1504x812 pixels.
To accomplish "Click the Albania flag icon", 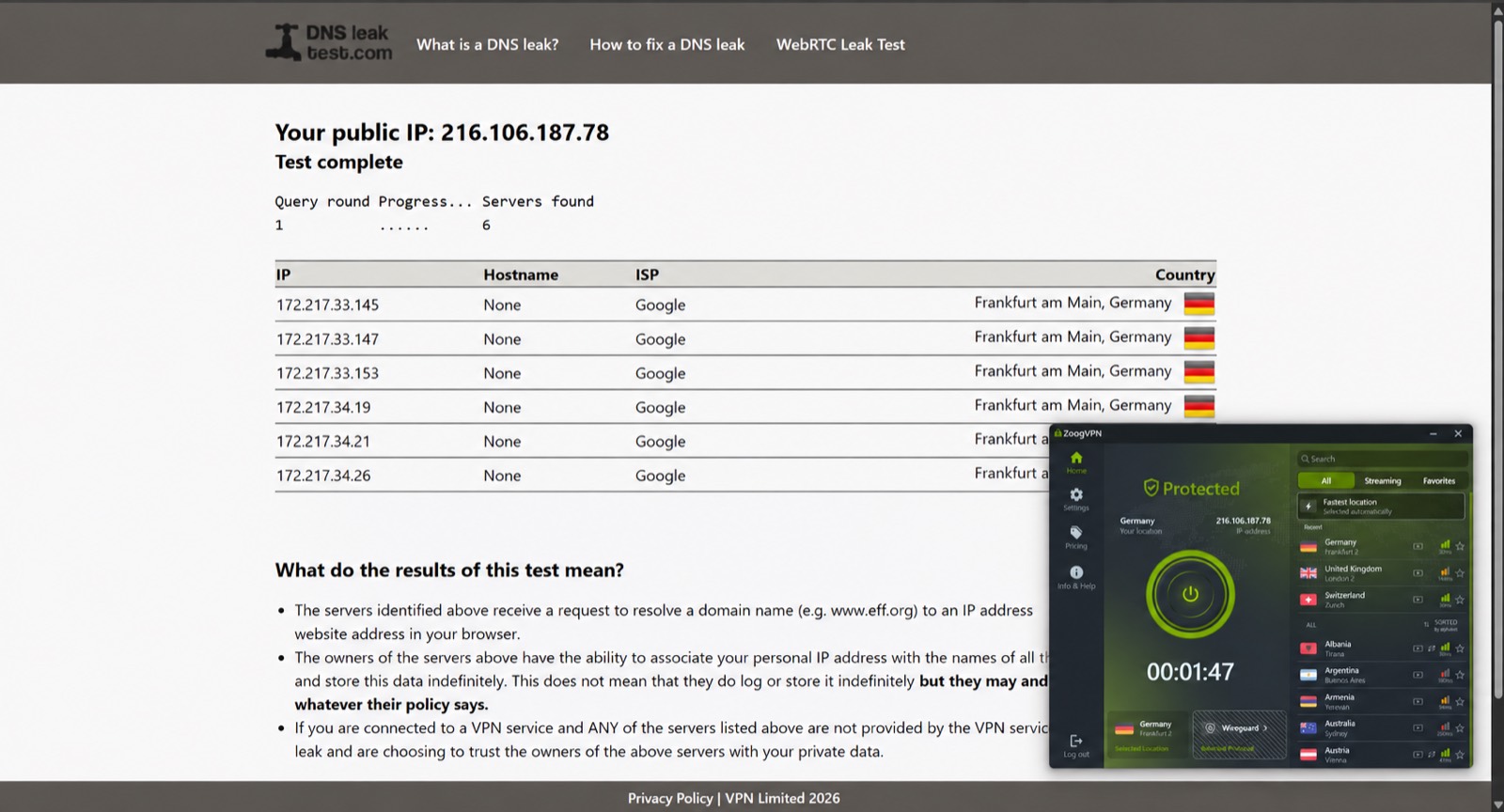I will pyautogui.click(x=1308, y=648).
